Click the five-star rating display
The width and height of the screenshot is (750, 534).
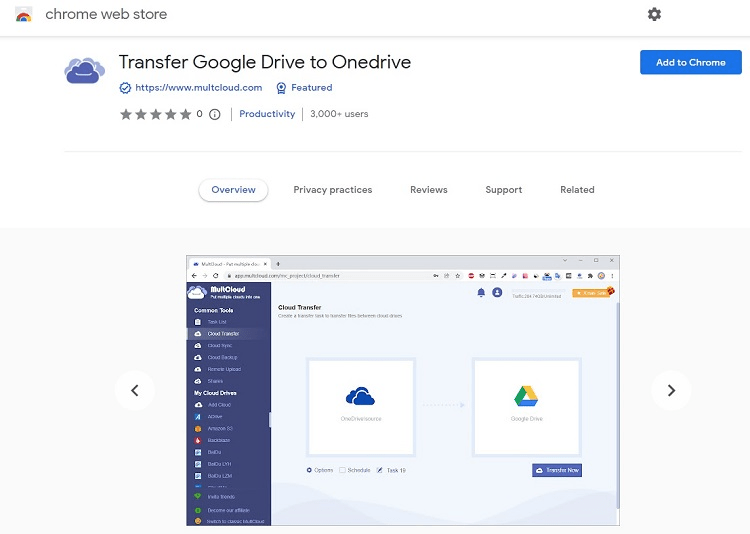155,114
